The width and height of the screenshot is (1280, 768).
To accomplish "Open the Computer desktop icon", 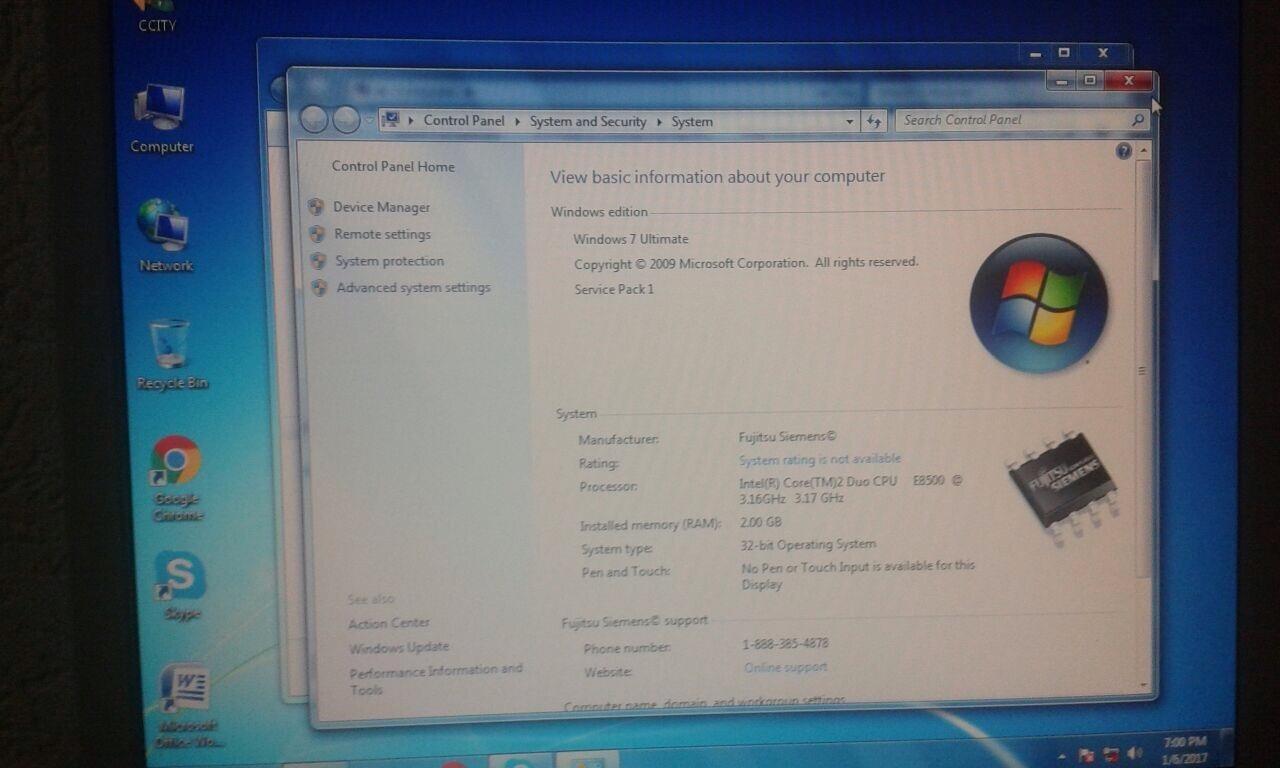I will pyautogui.click(x=161, y=118).
